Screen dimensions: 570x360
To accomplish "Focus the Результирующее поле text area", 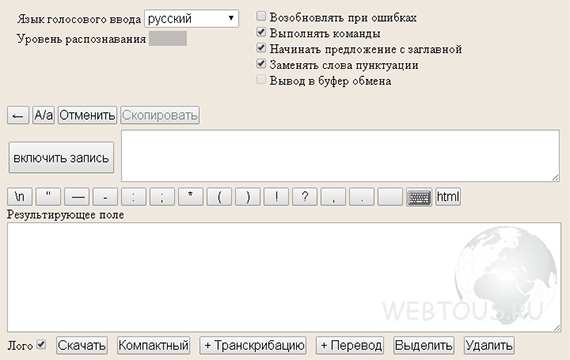I will [284, 277].
